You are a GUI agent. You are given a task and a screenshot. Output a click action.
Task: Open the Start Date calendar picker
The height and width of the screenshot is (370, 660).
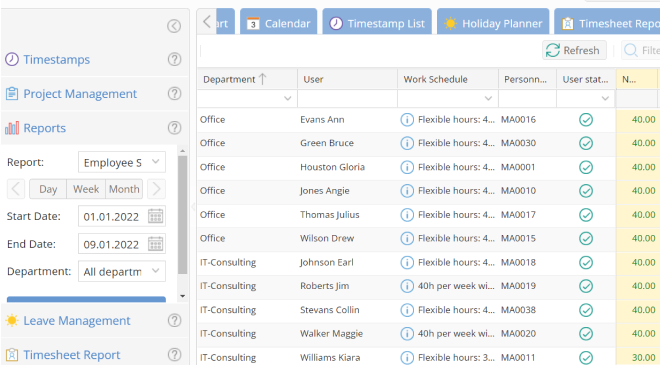[x=155, y=216]
